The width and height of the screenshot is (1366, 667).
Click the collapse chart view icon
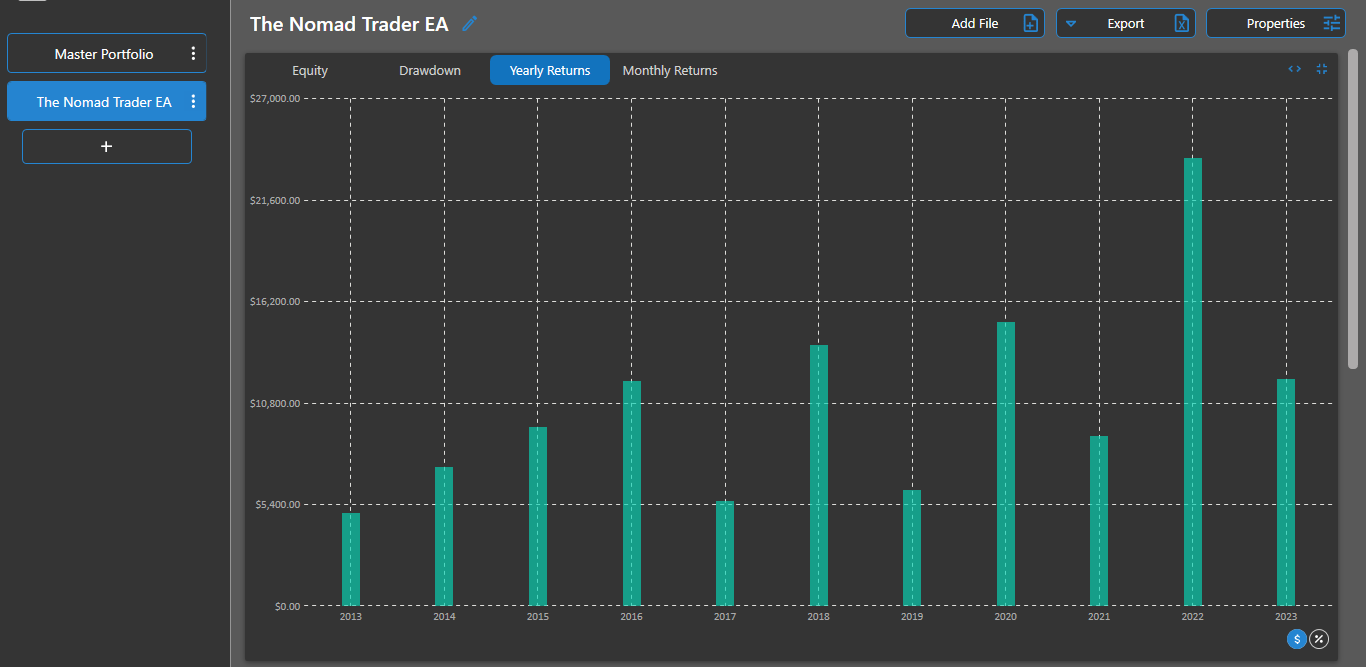point(1321,68)
